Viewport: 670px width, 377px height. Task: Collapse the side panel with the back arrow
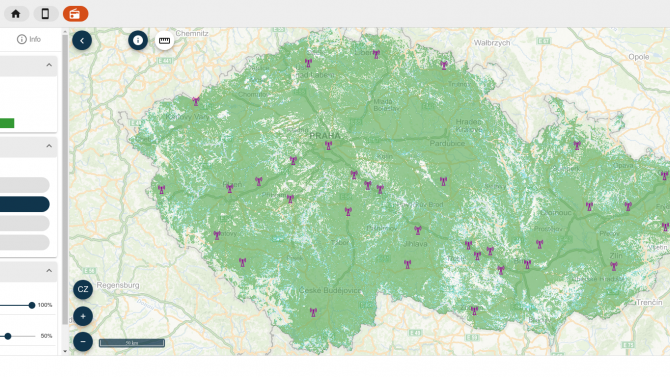[x=82, y=41]
